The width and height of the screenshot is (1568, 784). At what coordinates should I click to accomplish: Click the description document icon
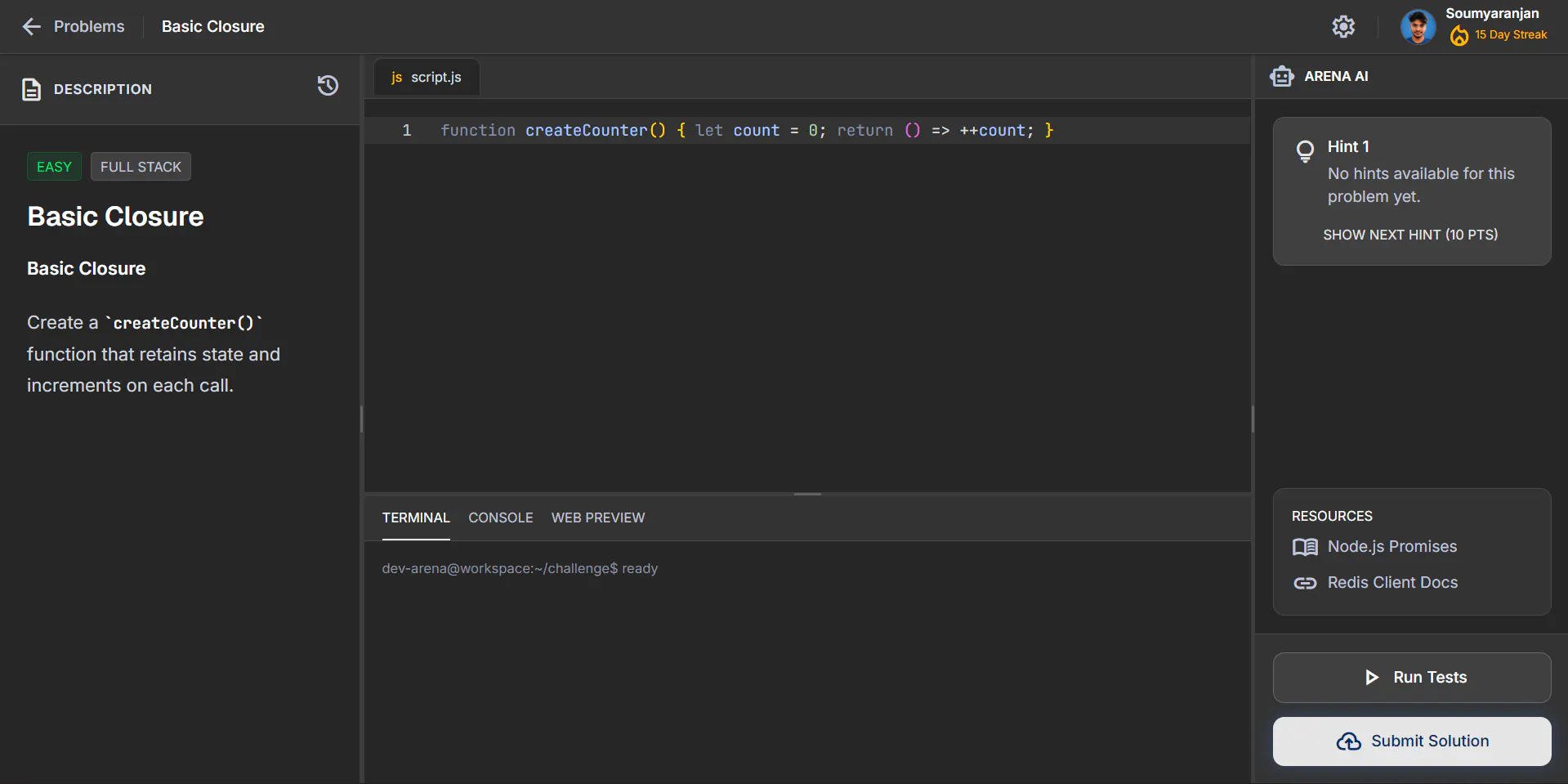tap(31, 89)
